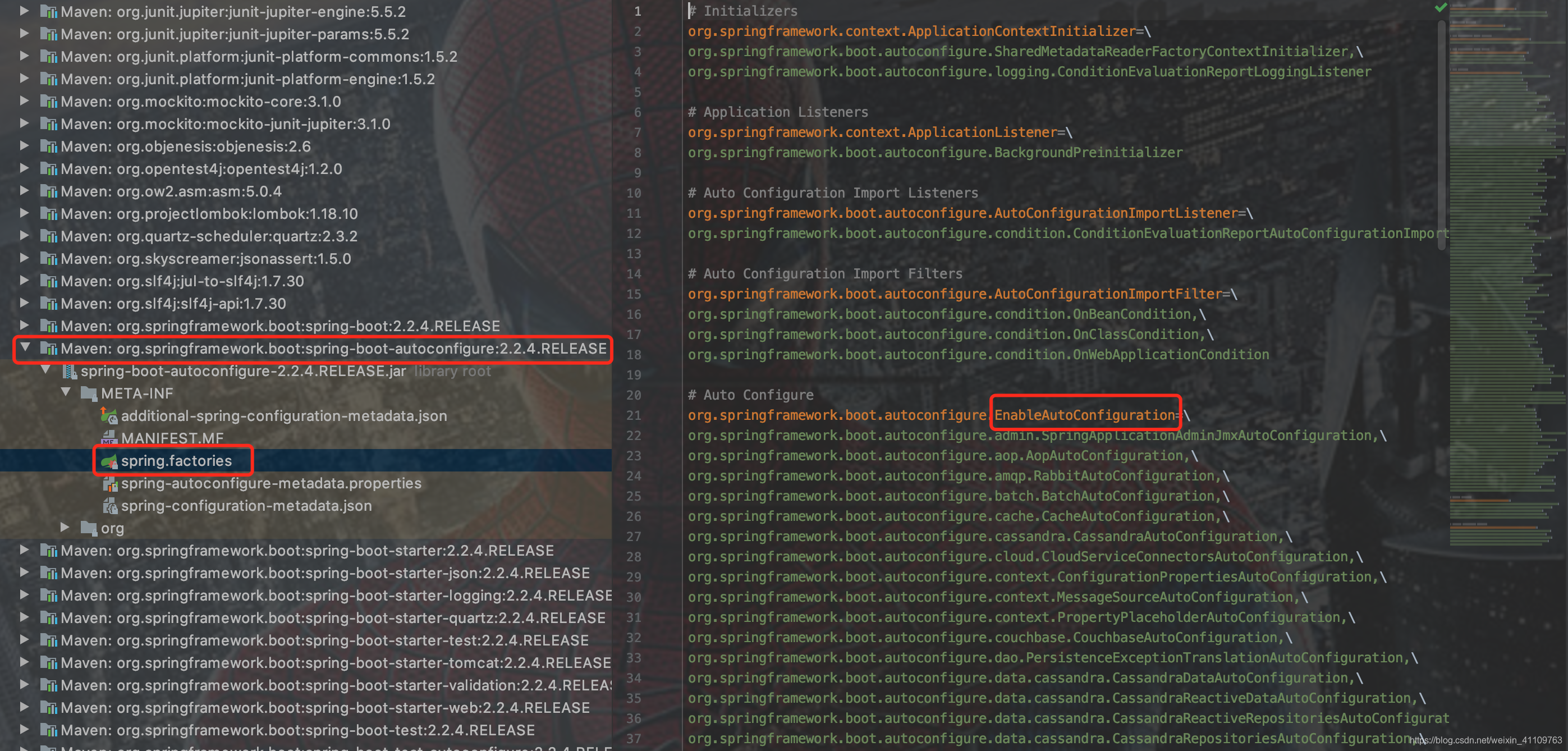The height and width of the screenshot is (751, 1568).
Task: Click library icon of jsonassert:1.5.0
Action: [49, 259]
